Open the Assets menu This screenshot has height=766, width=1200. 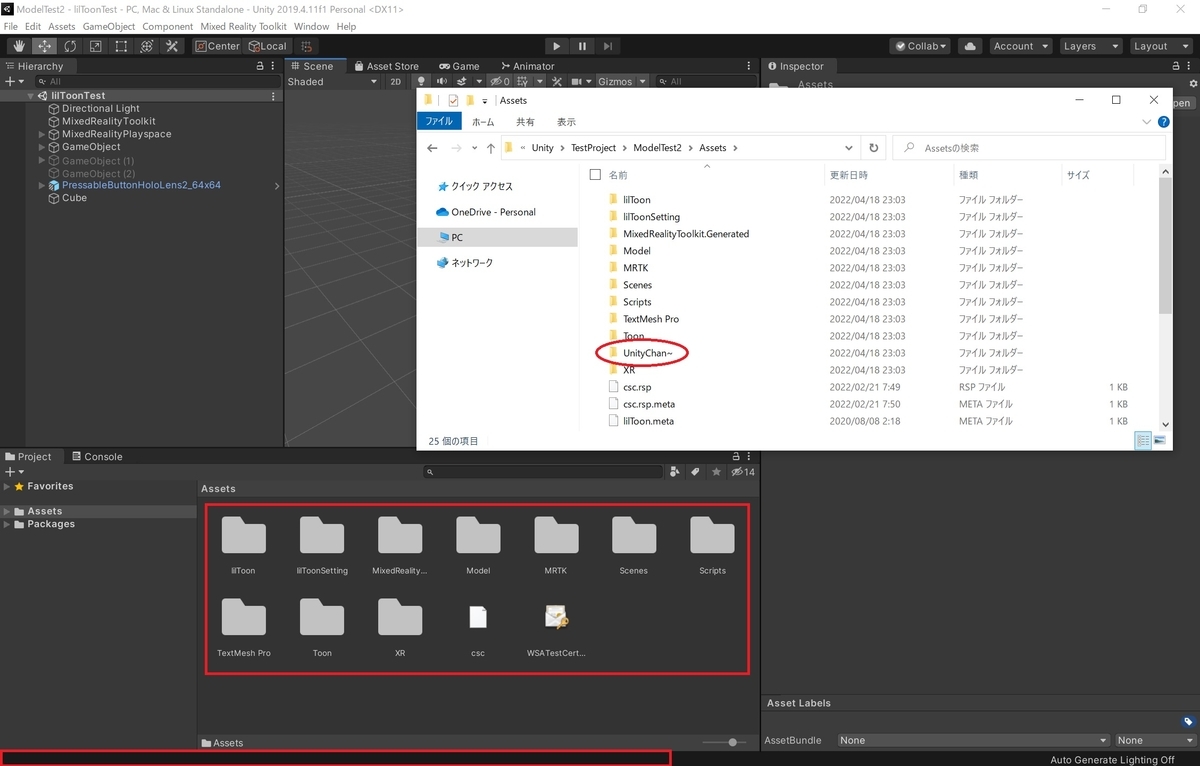(61, 26)
